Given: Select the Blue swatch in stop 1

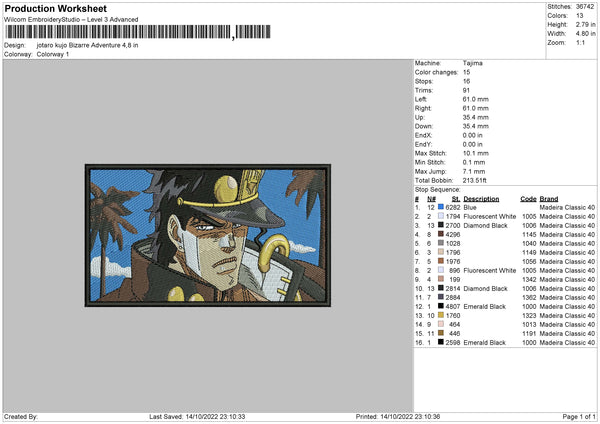Looking at the screenshot, I should coord(441,207).
